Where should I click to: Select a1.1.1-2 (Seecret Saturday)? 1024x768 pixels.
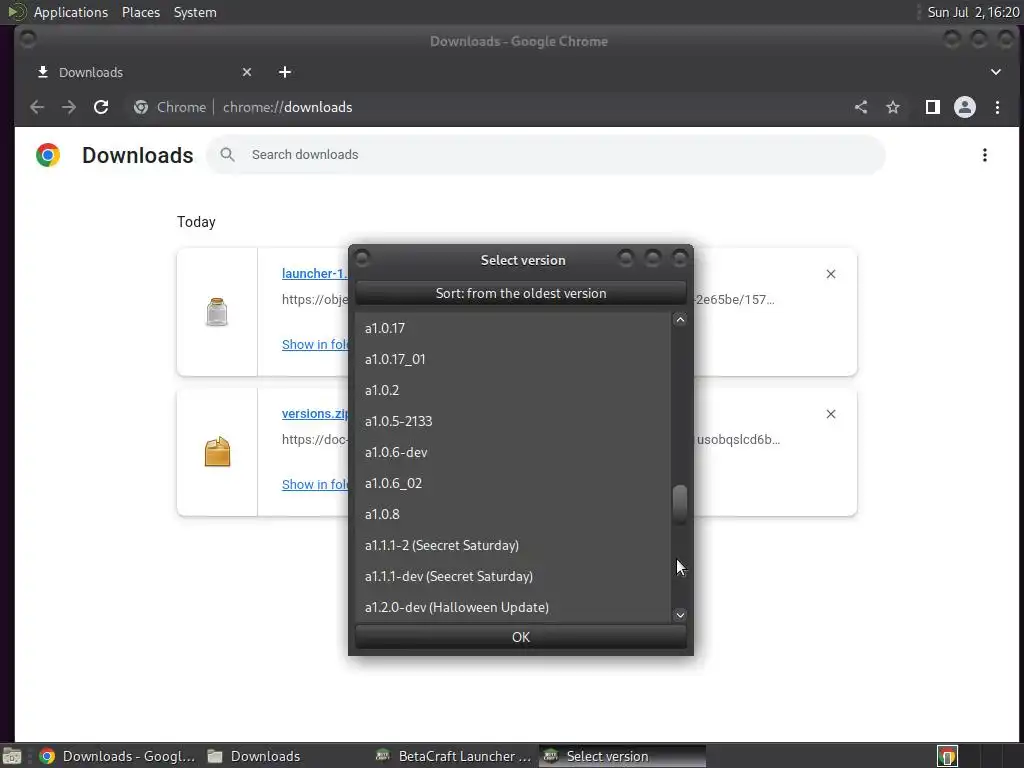513,545
